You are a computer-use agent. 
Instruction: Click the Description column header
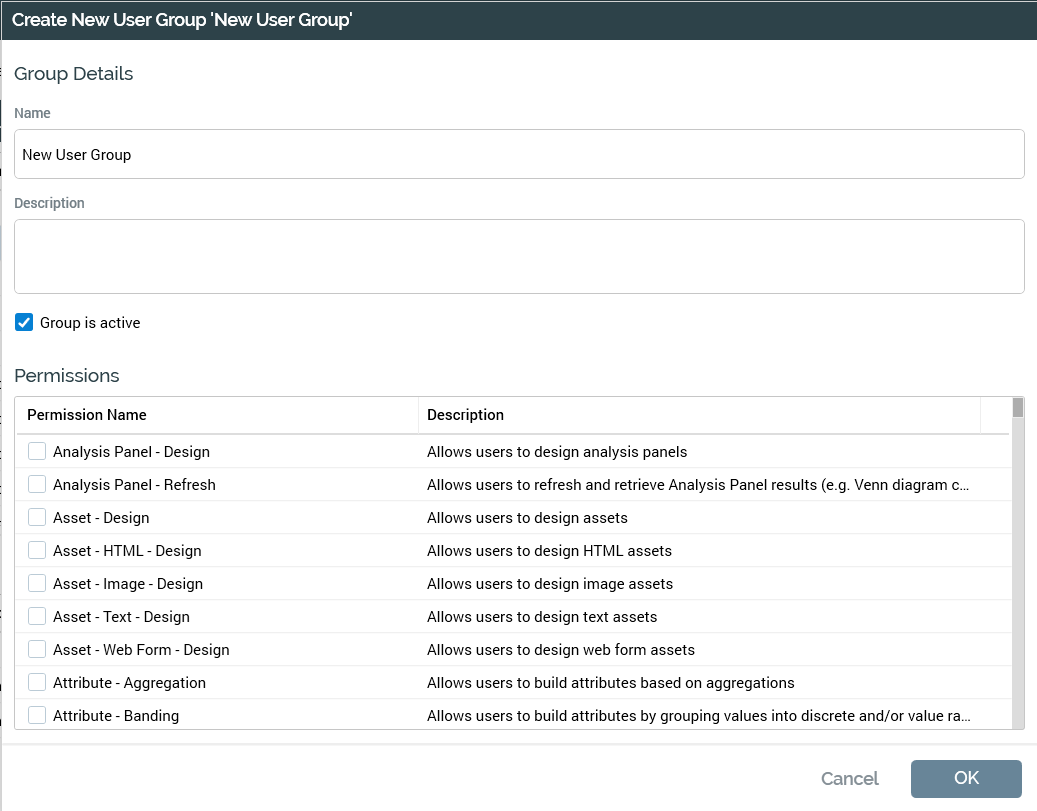point(466,415)
